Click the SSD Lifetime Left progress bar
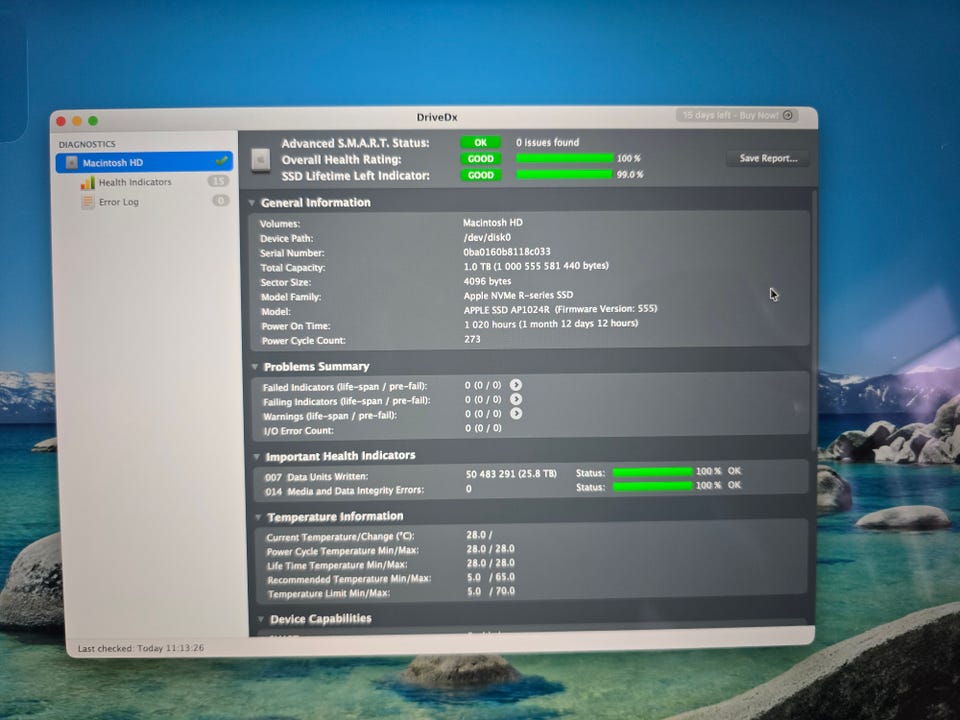 [x=564, y=174]
